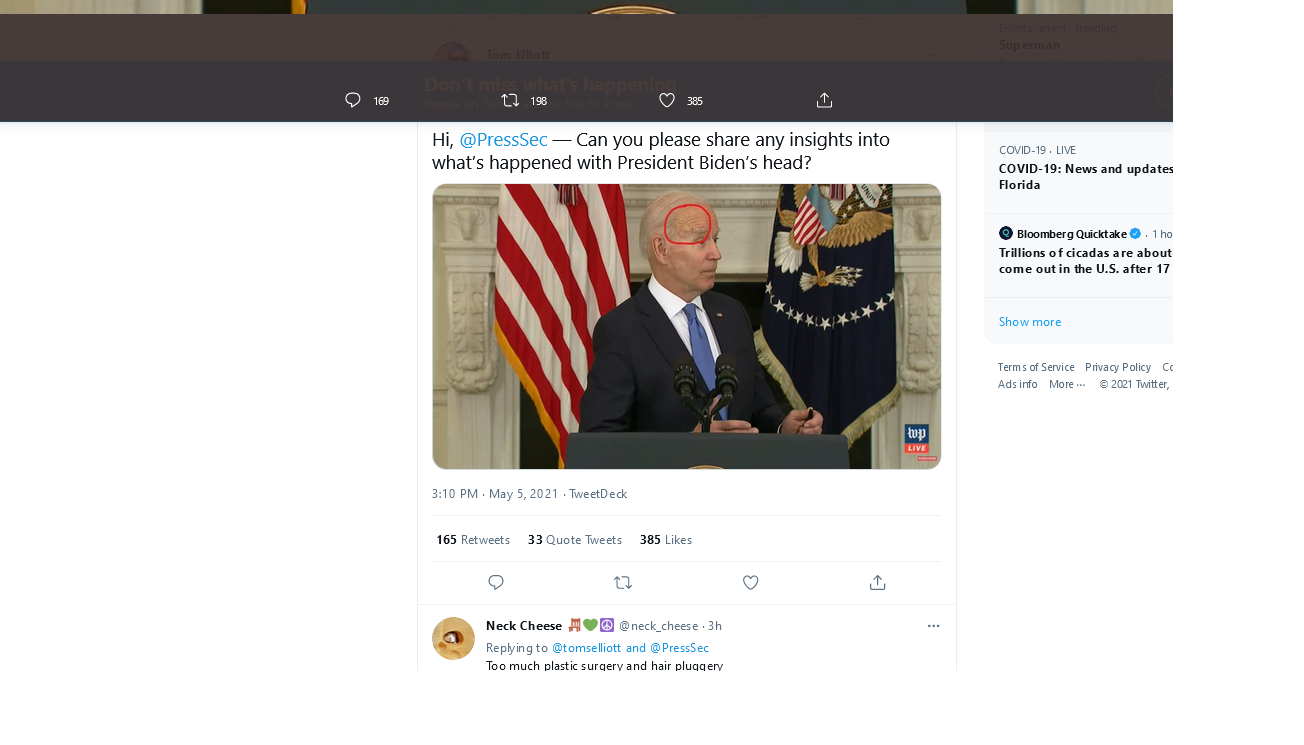Viewport: 1304px width, 745px height.
Task: Open Ads info footer link
Action: 1018,385
